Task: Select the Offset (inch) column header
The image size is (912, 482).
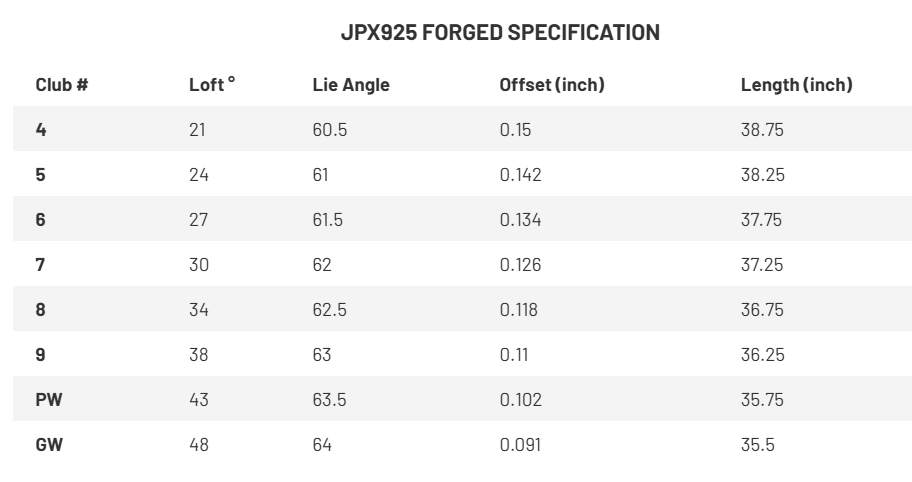Action: click(x=552, y=85)
